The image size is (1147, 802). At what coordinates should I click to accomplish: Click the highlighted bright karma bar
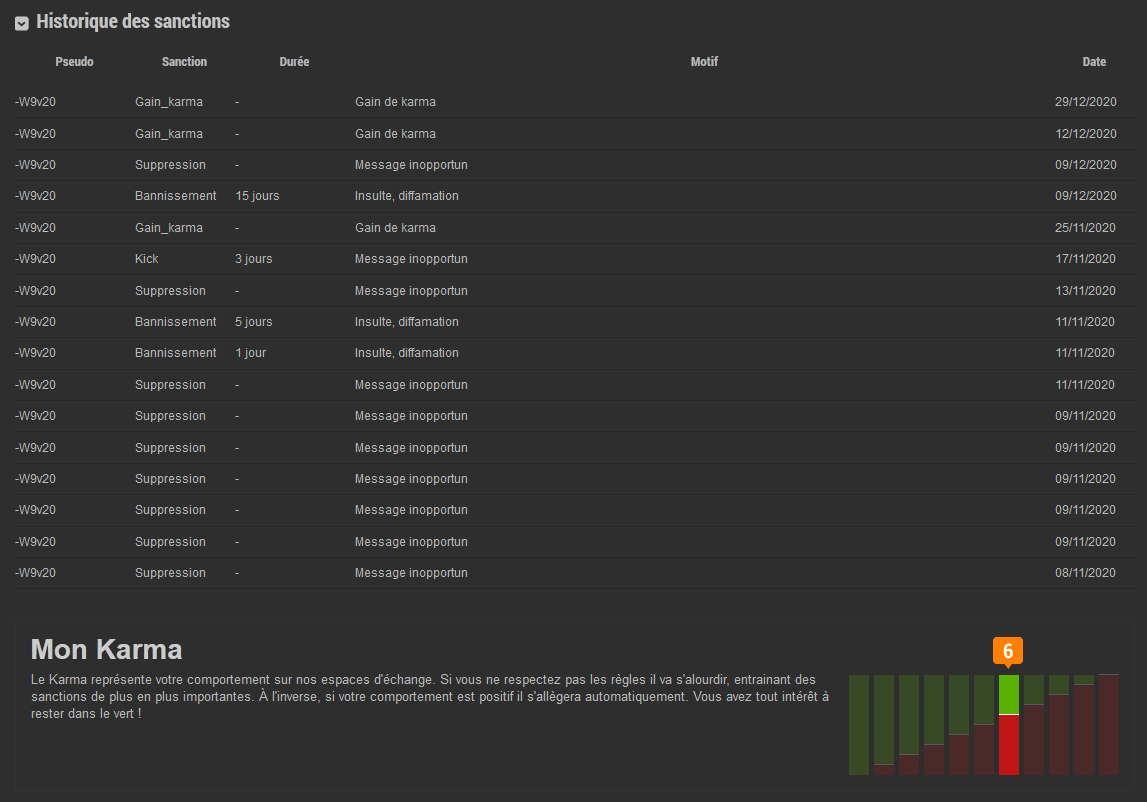(x=1008, y=725)
